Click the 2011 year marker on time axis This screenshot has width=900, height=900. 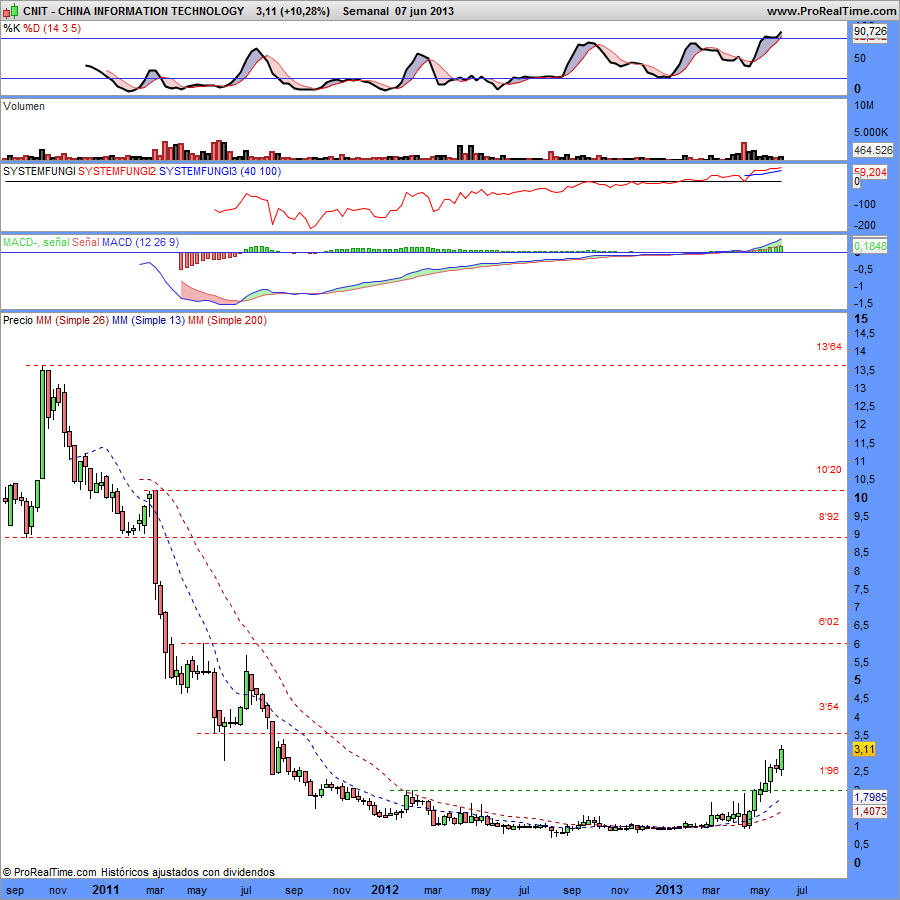[x=106, y=890]
